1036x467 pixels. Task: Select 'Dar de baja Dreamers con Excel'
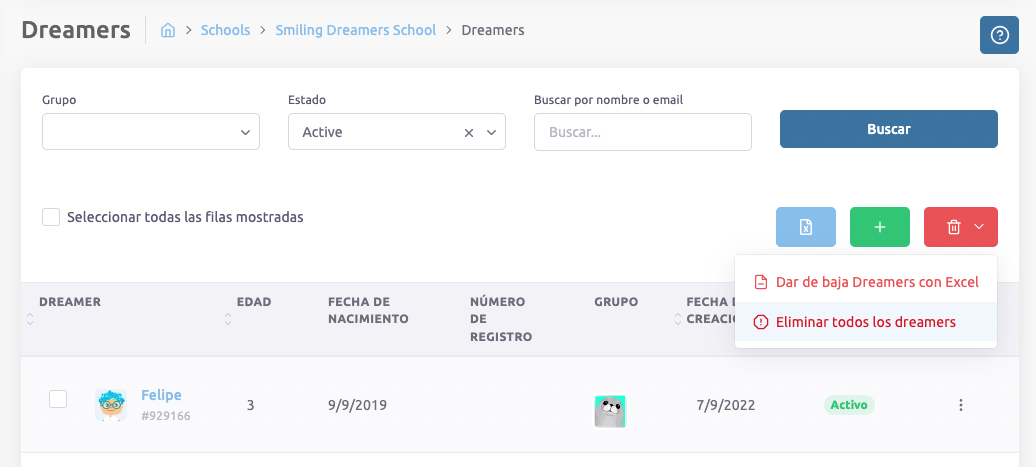point(866,282)
